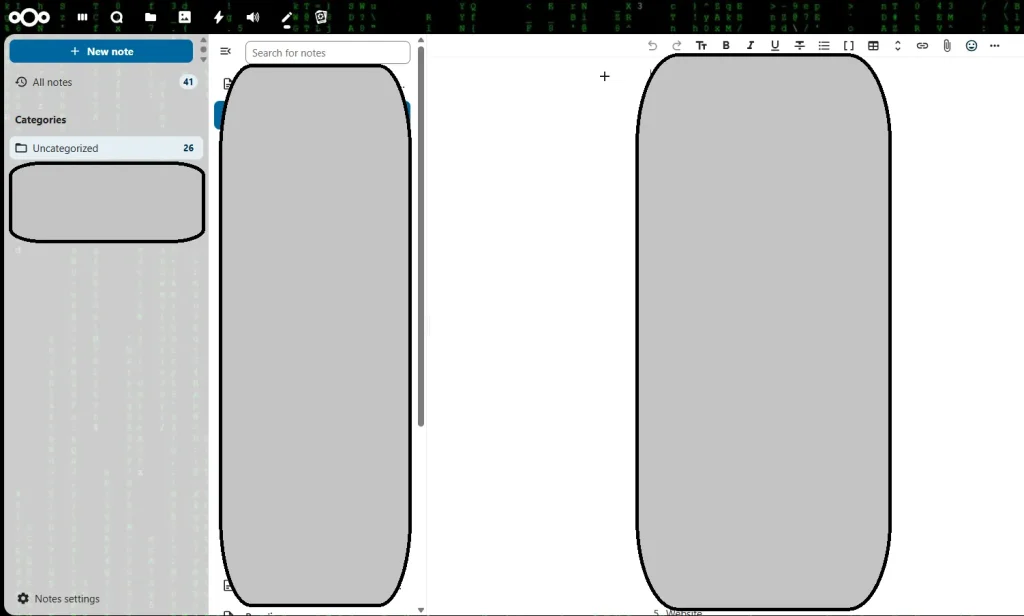
Task: Toggle underline text formatting
Action: pos(775,46)
